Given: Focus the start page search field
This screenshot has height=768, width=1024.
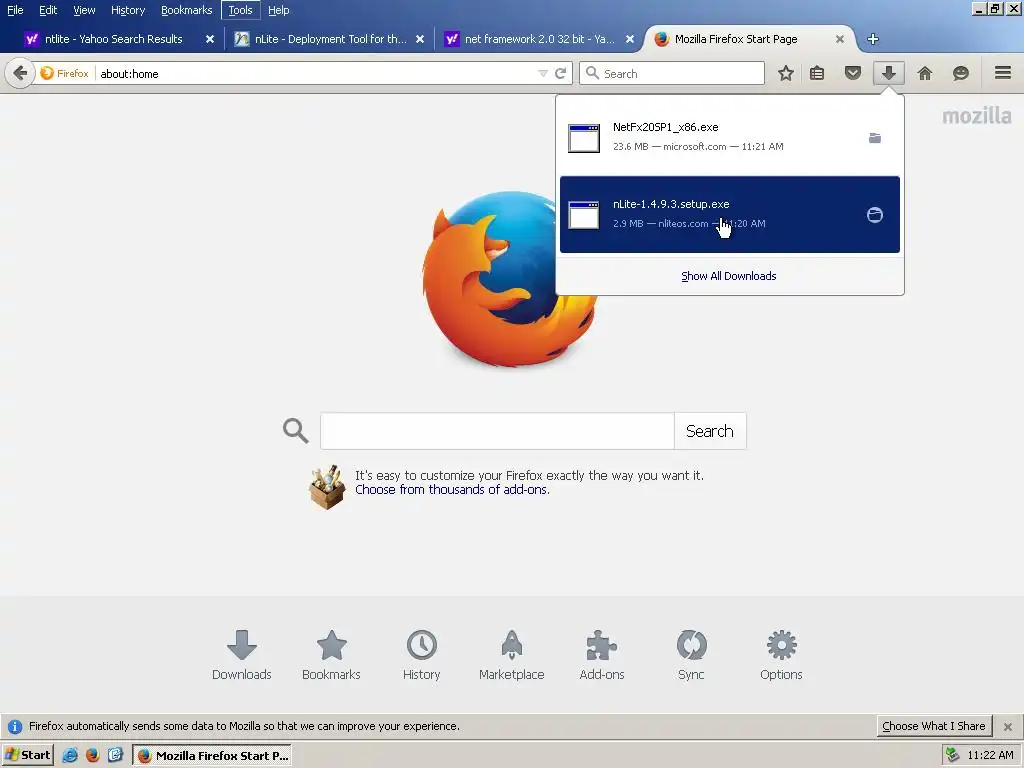Looking at the screenshot, I should tap(497, 431).
